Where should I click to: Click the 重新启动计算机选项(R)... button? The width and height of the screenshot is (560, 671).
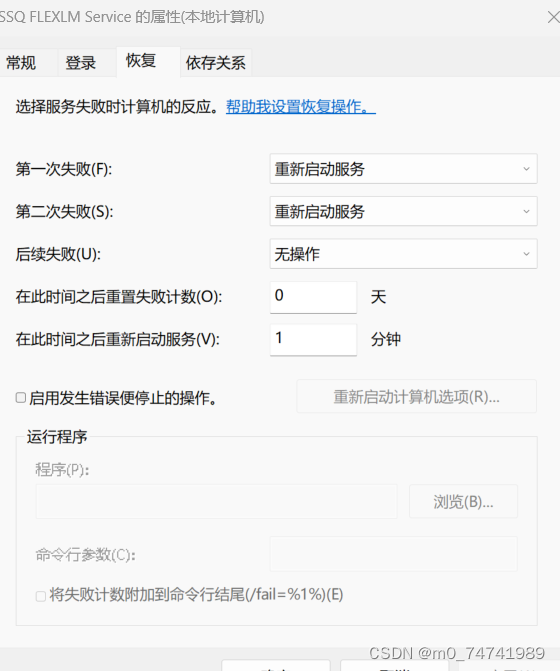coord(416,397)
